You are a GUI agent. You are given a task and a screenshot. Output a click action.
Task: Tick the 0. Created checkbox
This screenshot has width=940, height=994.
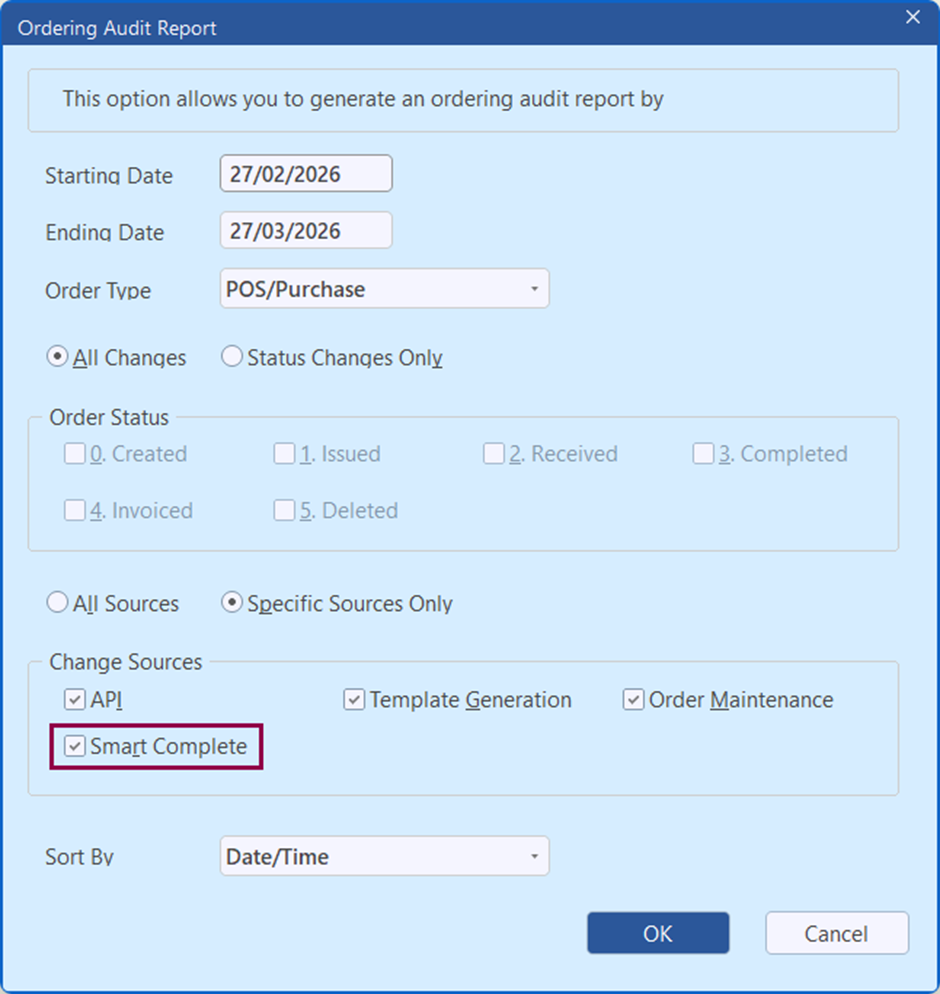75,454
